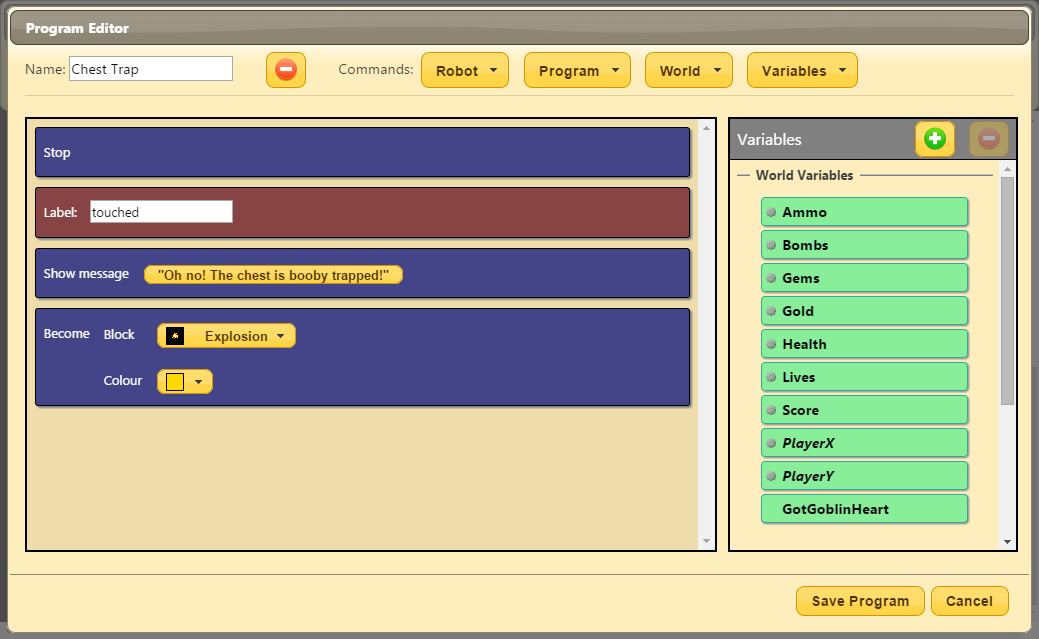1039x639 pixels.
Task: Click the variables list scroll down arrow
Action: 1007,542
